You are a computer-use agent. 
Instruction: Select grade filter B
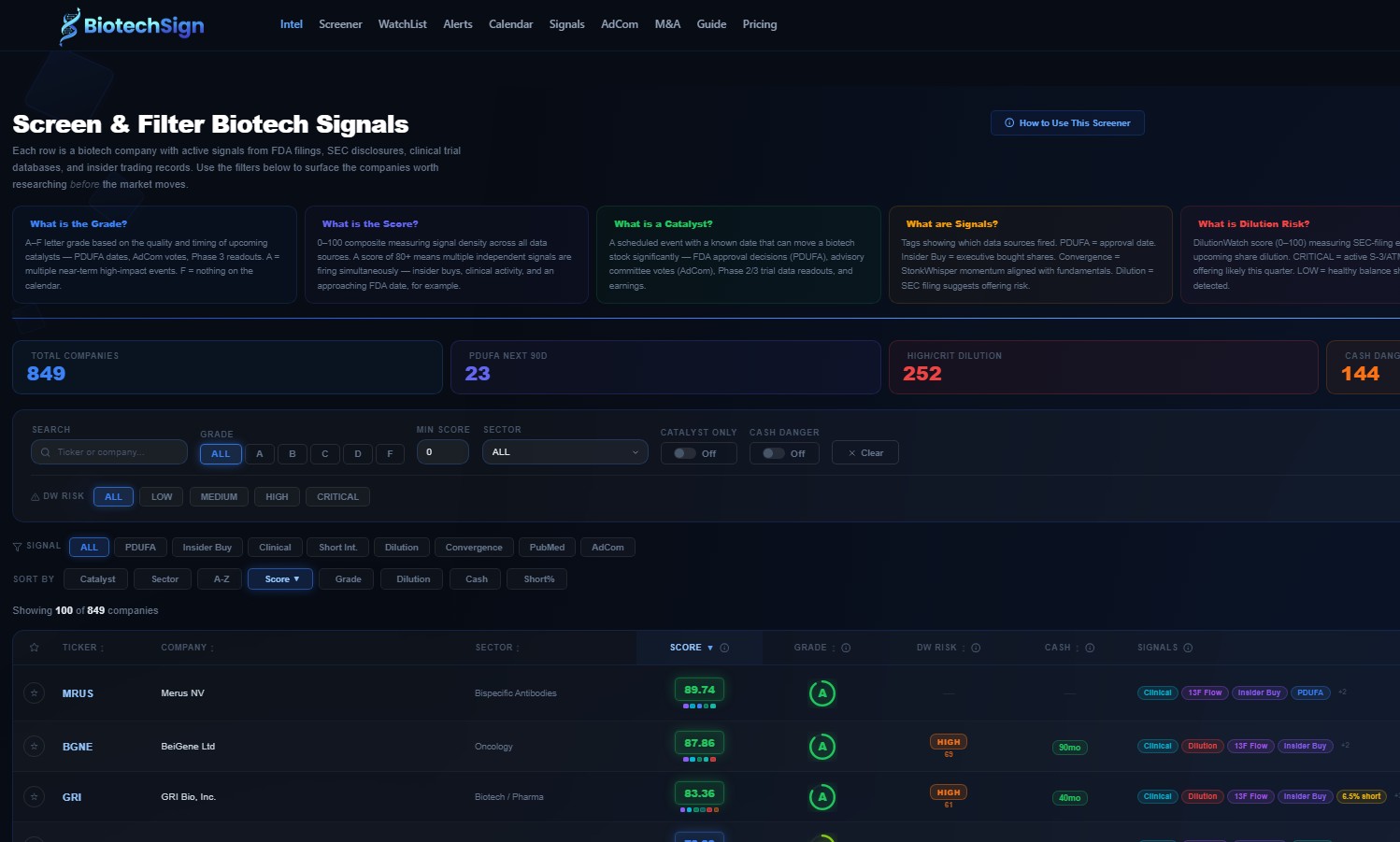[x=293, y=454]
